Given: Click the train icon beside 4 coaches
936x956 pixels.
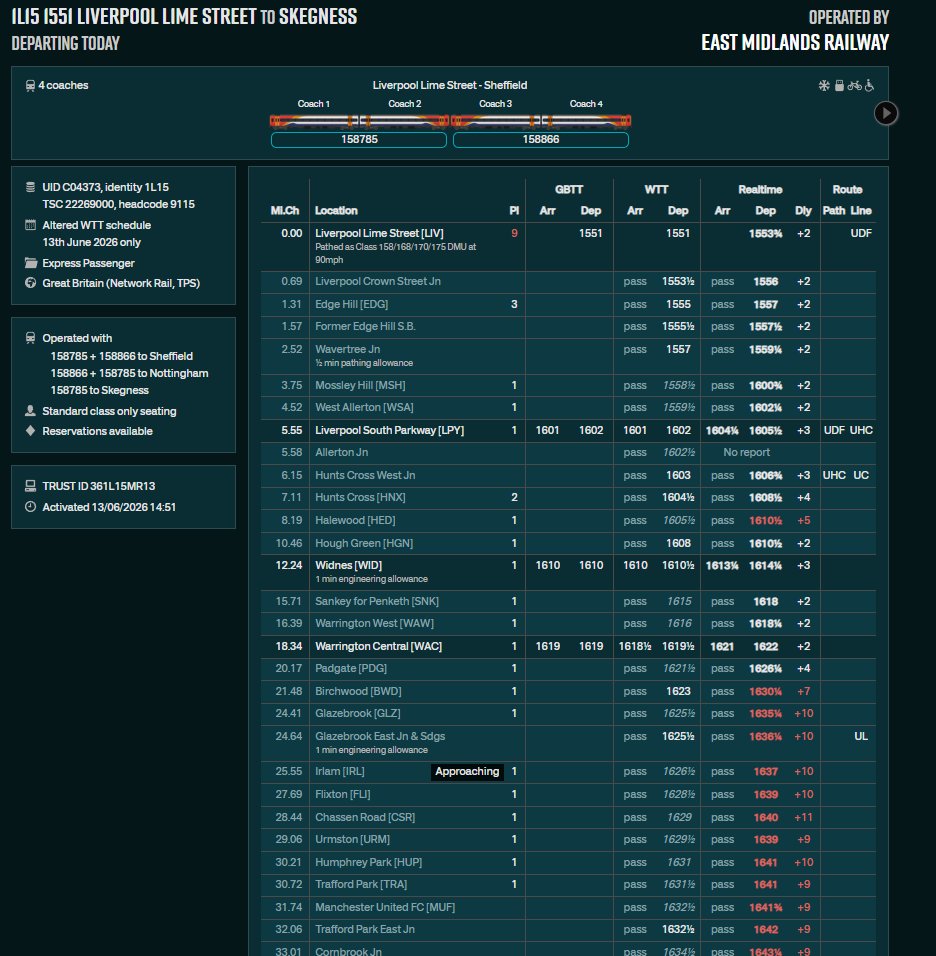Looking at the screenshot, I should (30, 86).
